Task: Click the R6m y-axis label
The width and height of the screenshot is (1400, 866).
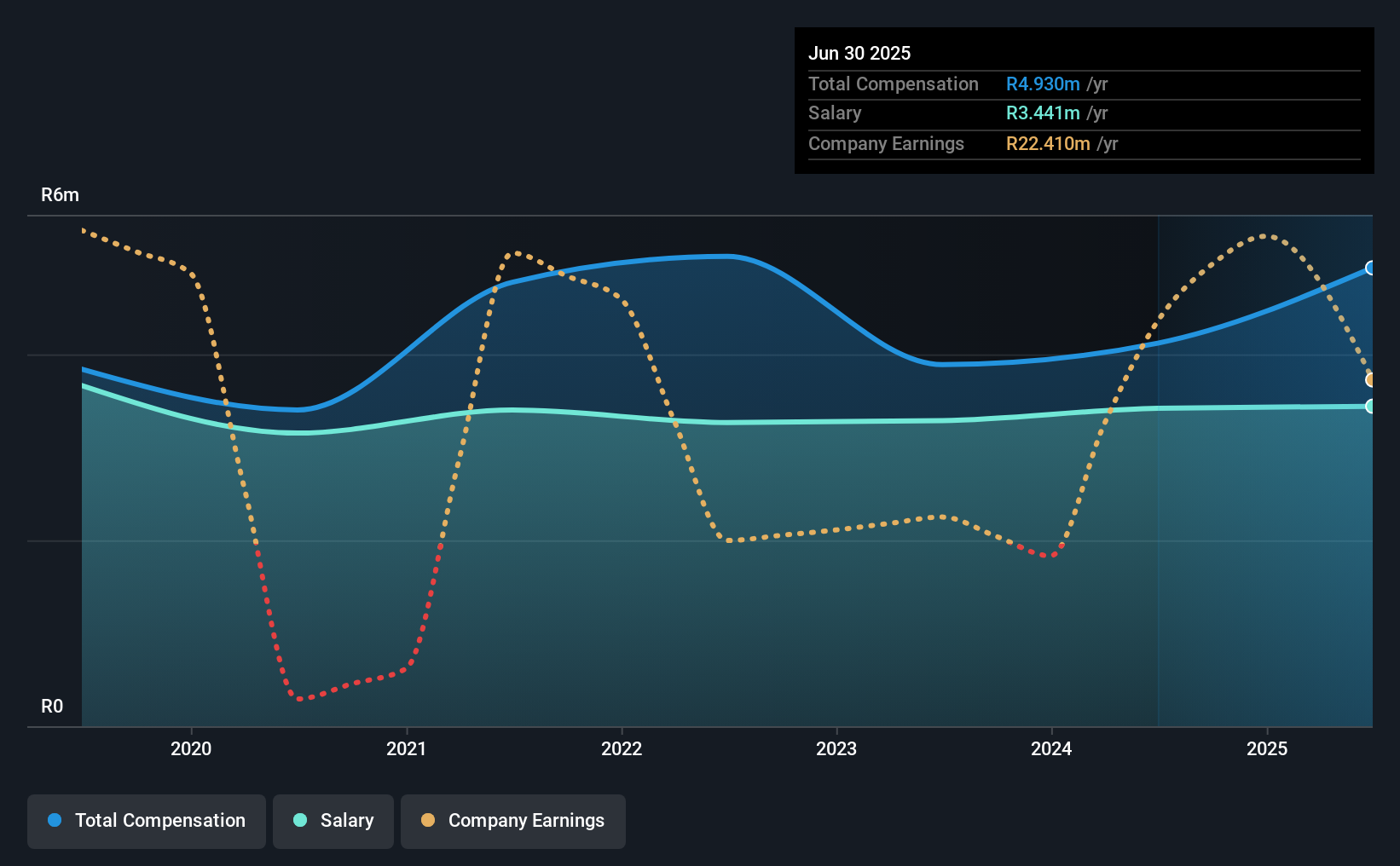Action: tap(60, 195)
